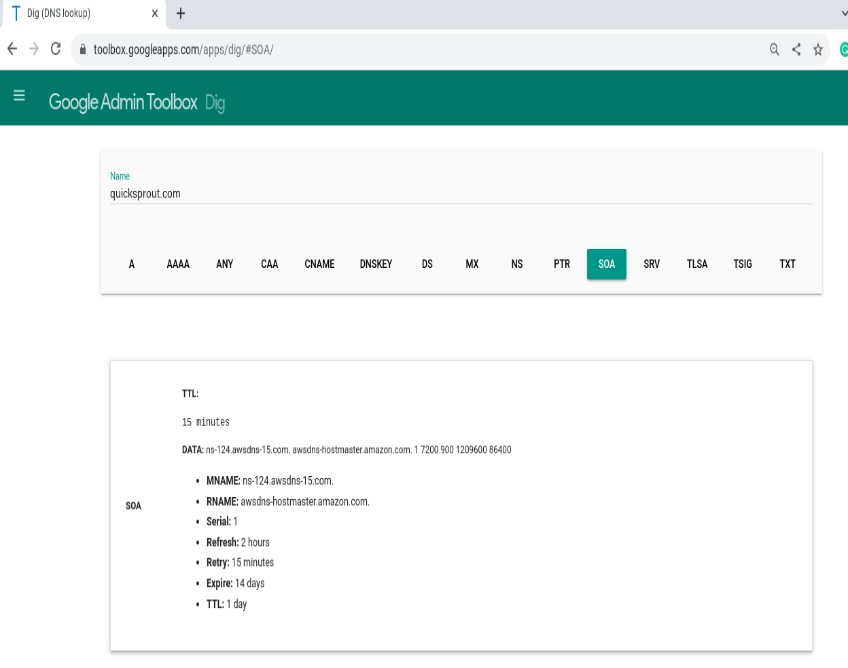Image resolution: width=848 pixels, height=668 pixels.
Task: Select the NS record type
Action: point(517,264)
